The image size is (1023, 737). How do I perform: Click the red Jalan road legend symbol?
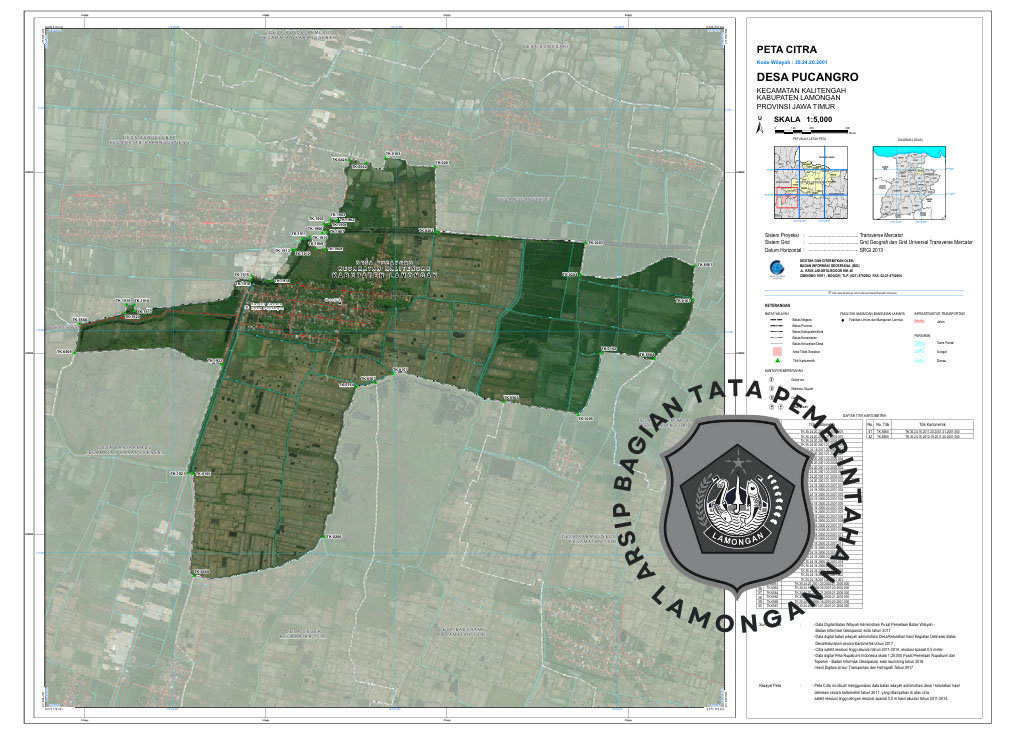[x=921, y=323]
